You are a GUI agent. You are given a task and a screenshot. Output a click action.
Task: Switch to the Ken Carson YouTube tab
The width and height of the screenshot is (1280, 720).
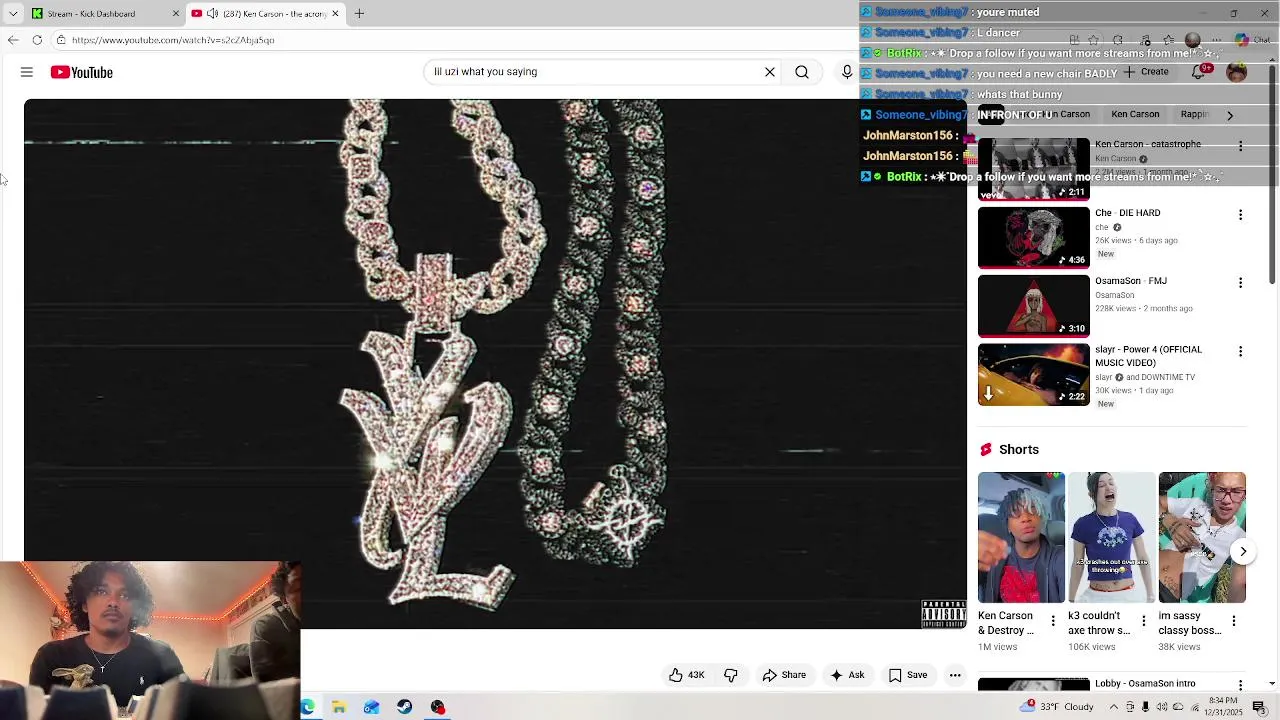click(265, 13)
